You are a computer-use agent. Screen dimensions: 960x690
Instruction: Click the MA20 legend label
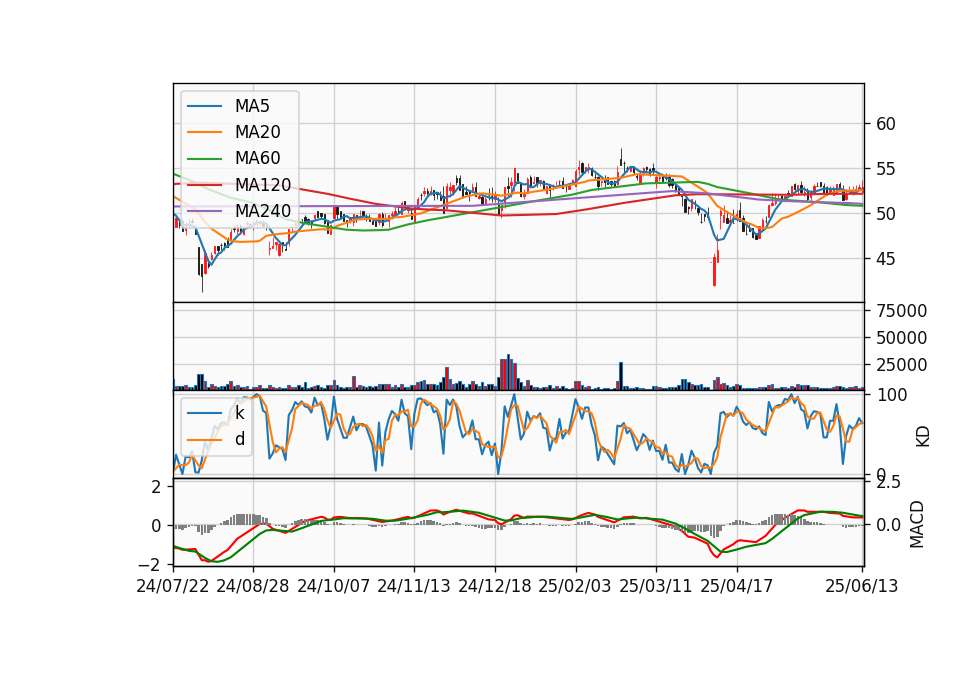click(257, 132)
